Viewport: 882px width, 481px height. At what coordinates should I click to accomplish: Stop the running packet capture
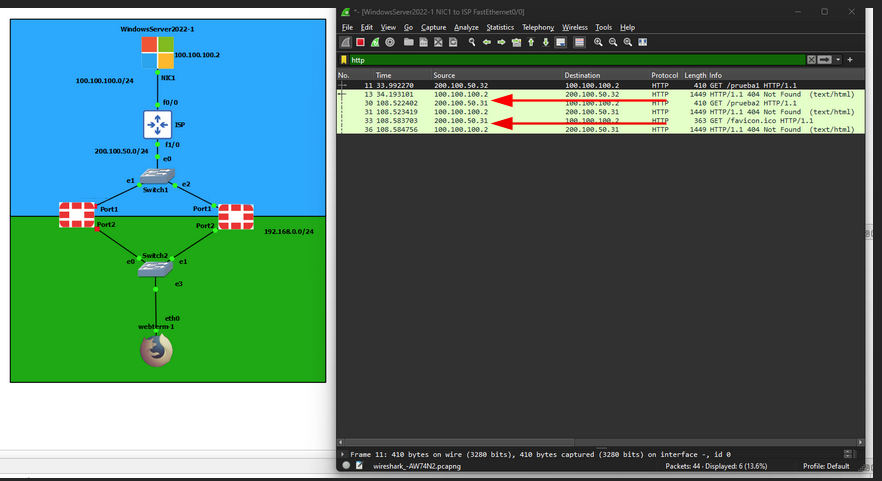(361, 42)
